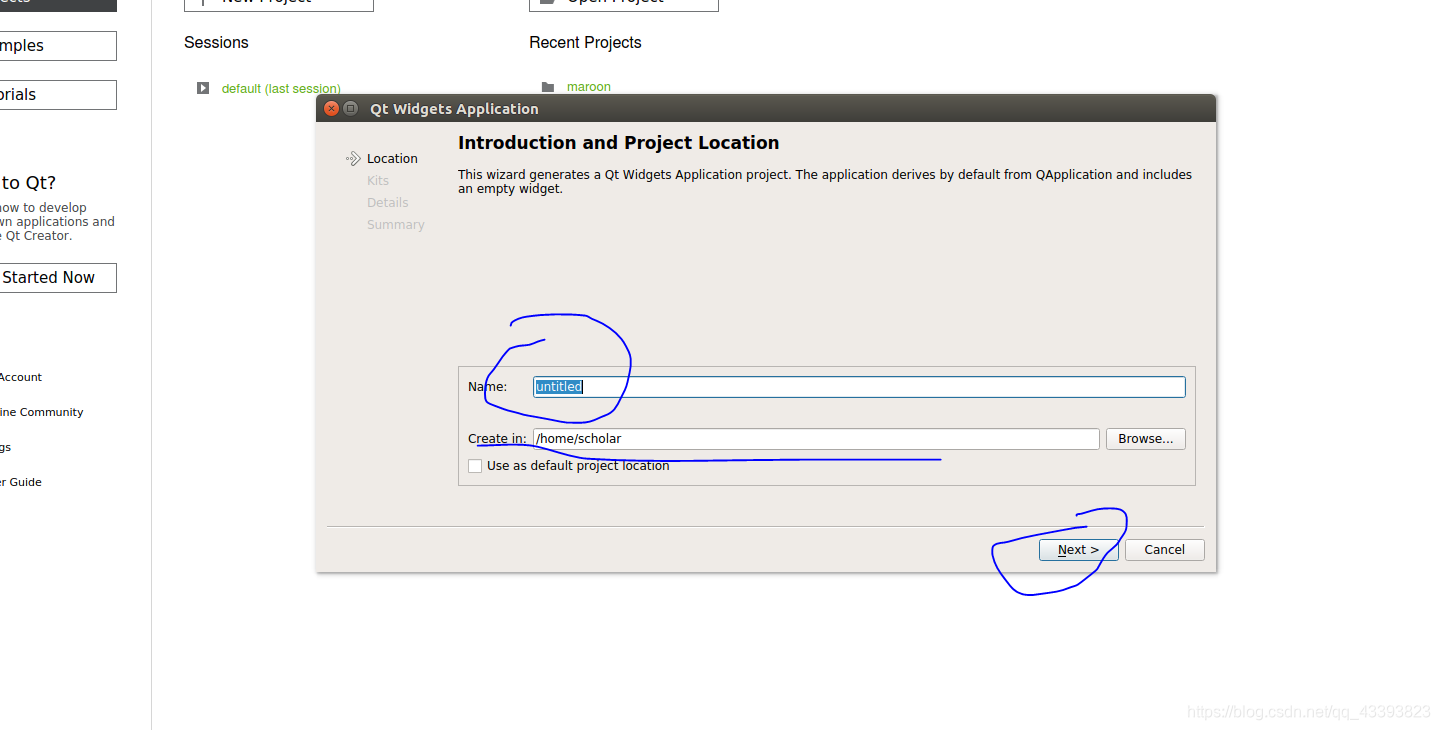Open the Examples section in the welcome sidebar
Viewport: 1440px width, 730px height.
click(x=58, y=46)
